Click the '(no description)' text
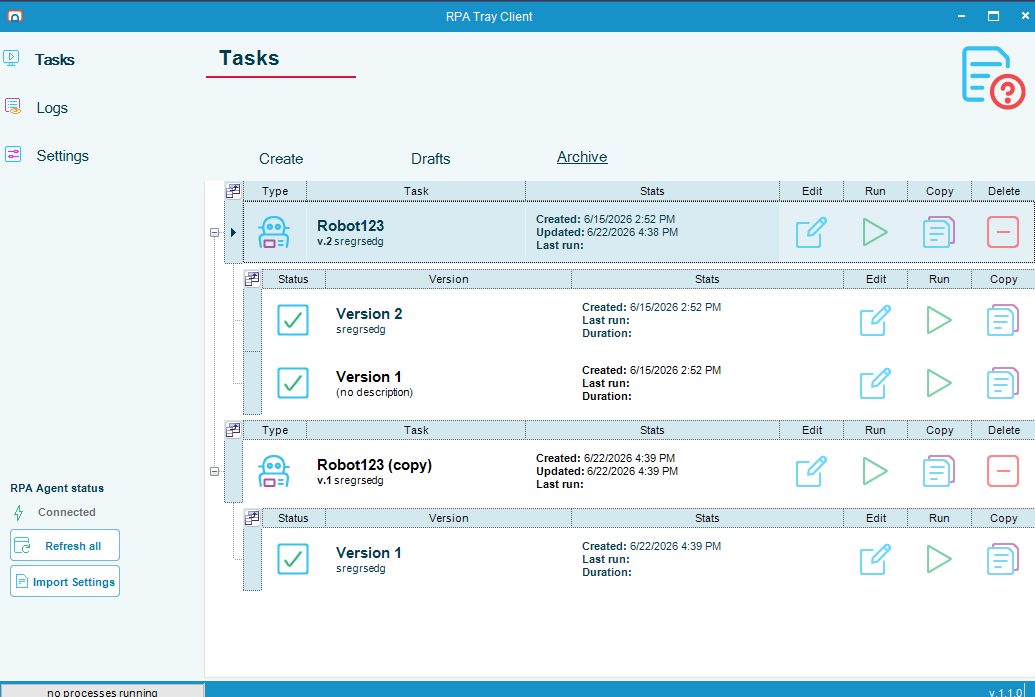 pos(374,393)
